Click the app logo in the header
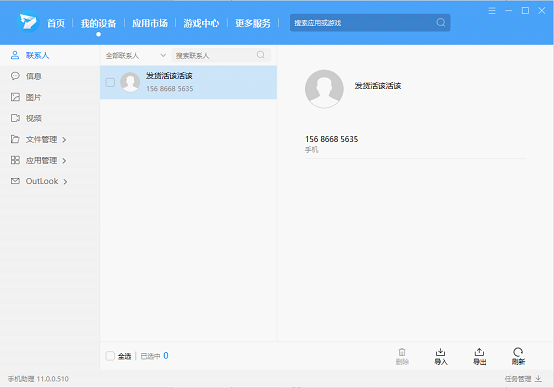Screen dimensions: 554x388 click(28, 22)
